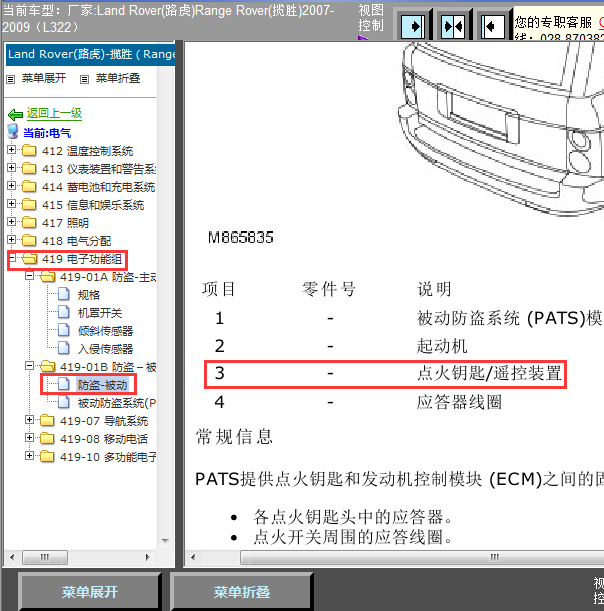Click the 417 照明 folder icon
604x611 pixels.
point(29,222)
